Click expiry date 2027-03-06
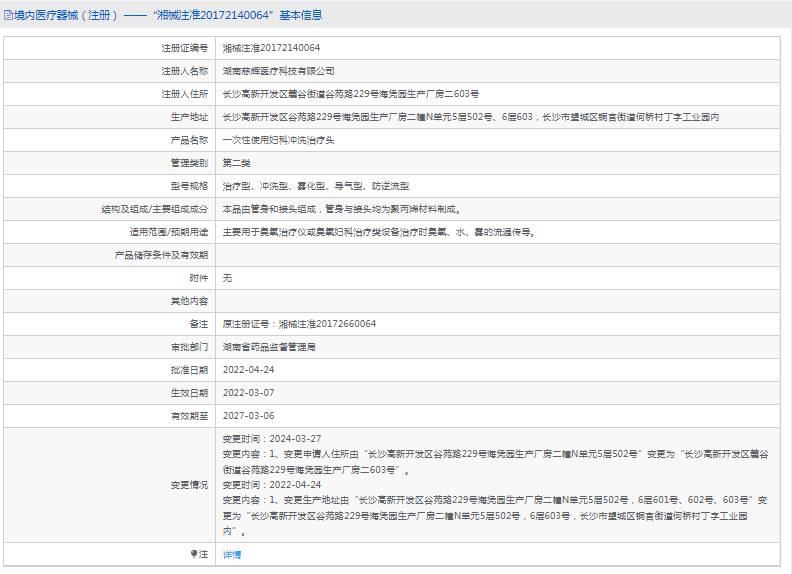This screenshot has width=792, height=574. tap(249, 416)
